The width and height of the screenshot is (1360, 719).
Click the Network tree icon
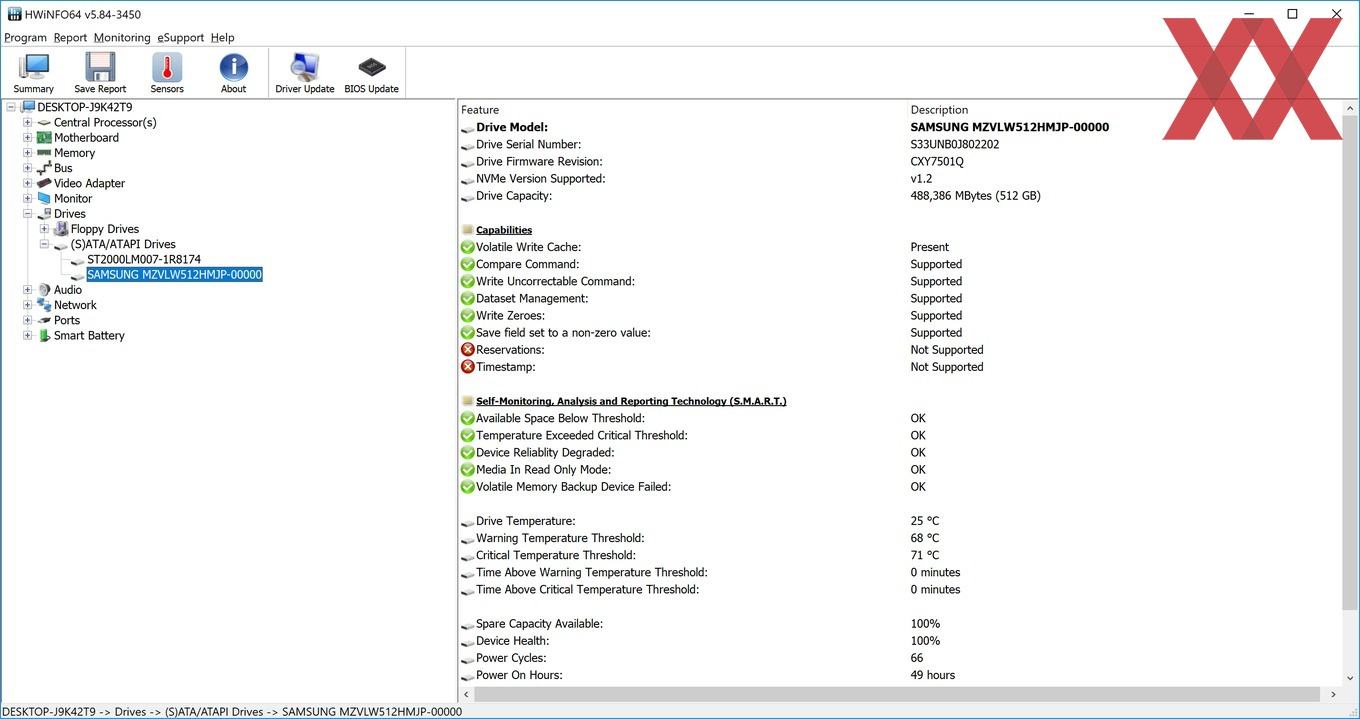point(44,305)
